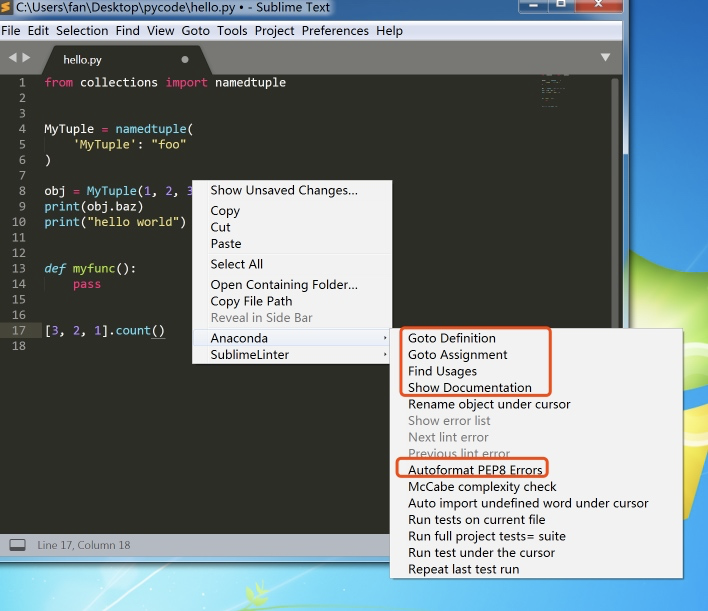Choose Show Unsaved Changes in context menu
This screenshot has width=708, height=611.
click(292, 190)
